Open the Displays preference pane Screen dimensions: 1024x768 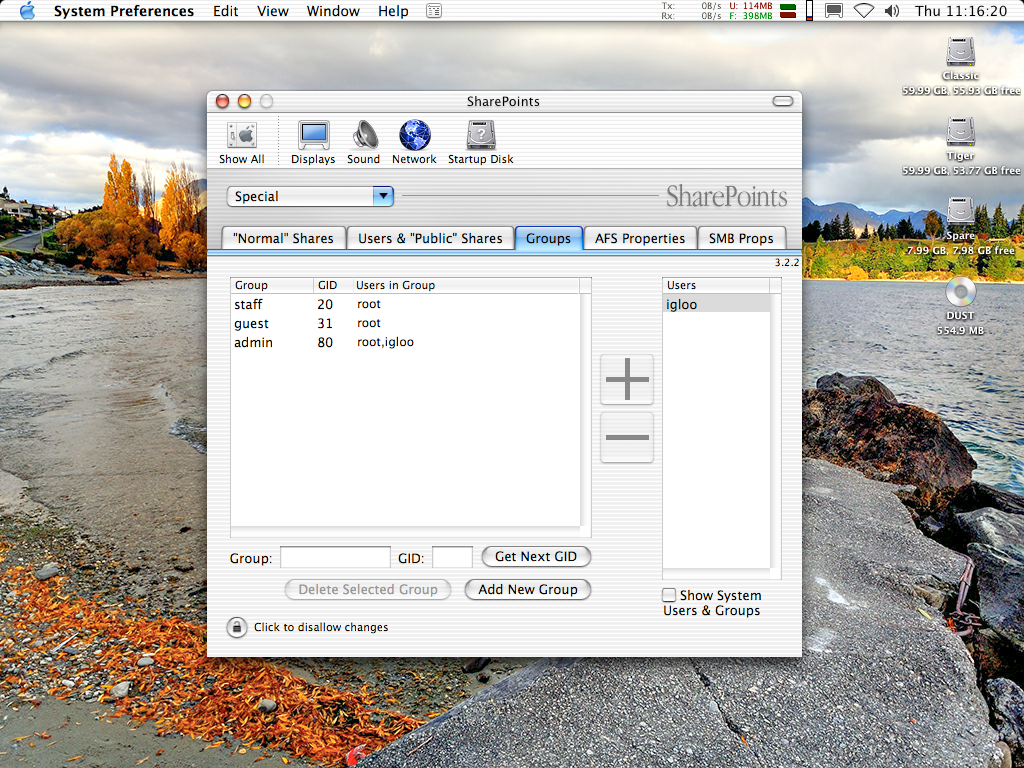point(313,143)
